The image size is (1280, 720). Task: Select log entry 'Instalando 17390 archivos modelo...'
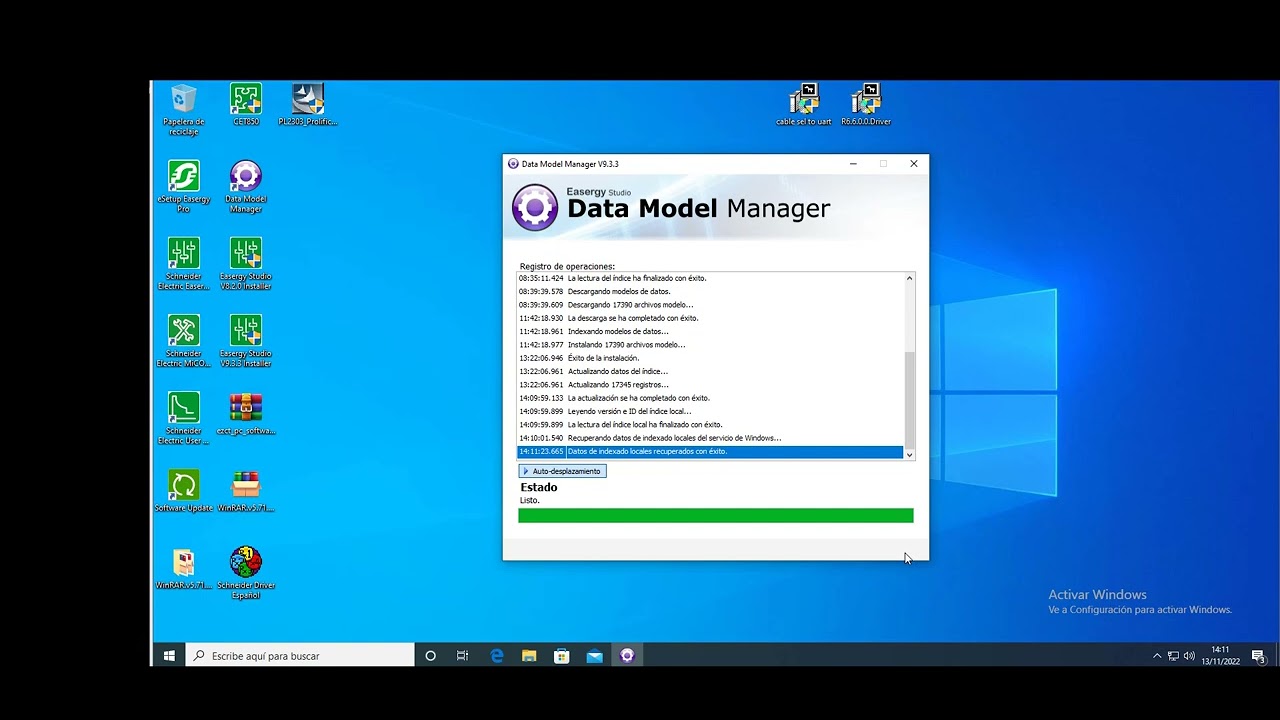[710, 345]
